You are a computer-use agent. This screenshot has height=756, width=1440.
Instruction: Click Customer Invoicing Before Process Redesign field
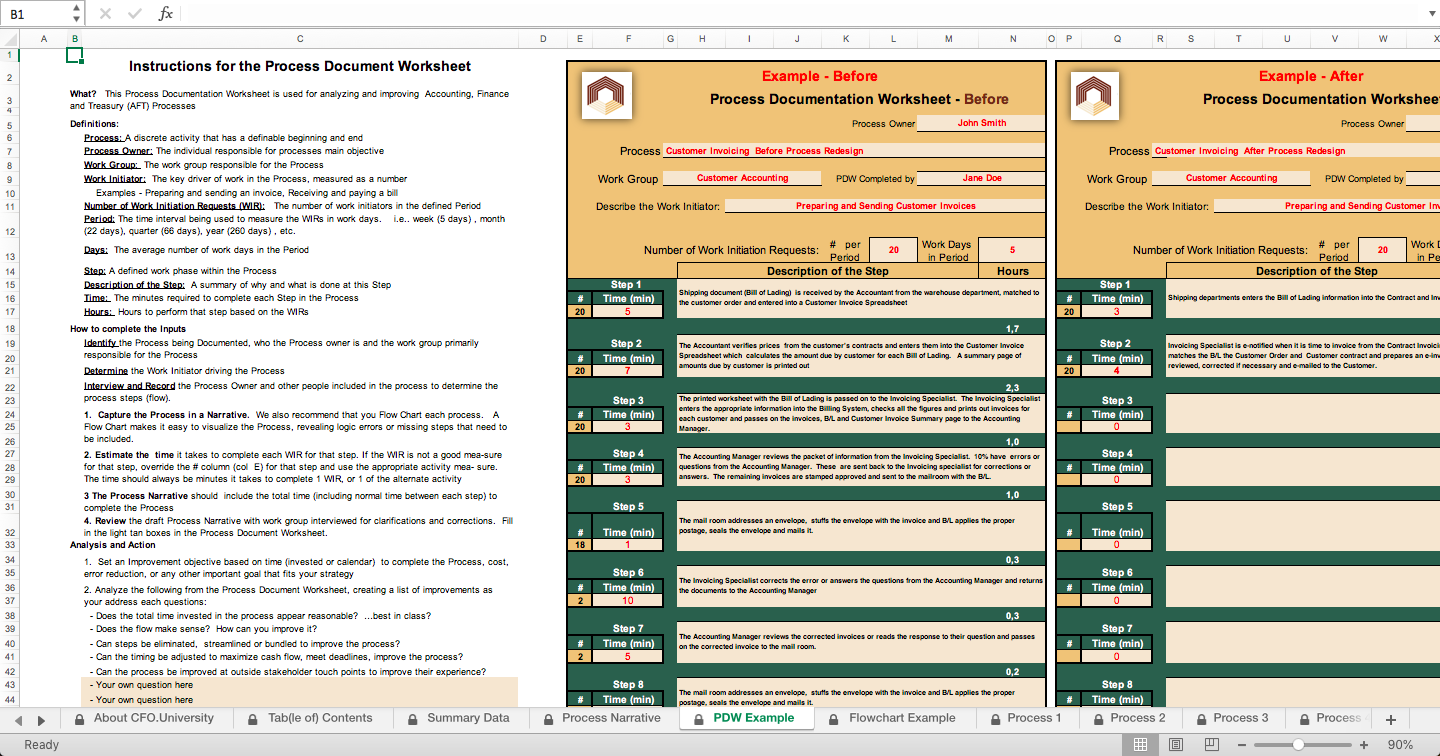coord(854,151)
